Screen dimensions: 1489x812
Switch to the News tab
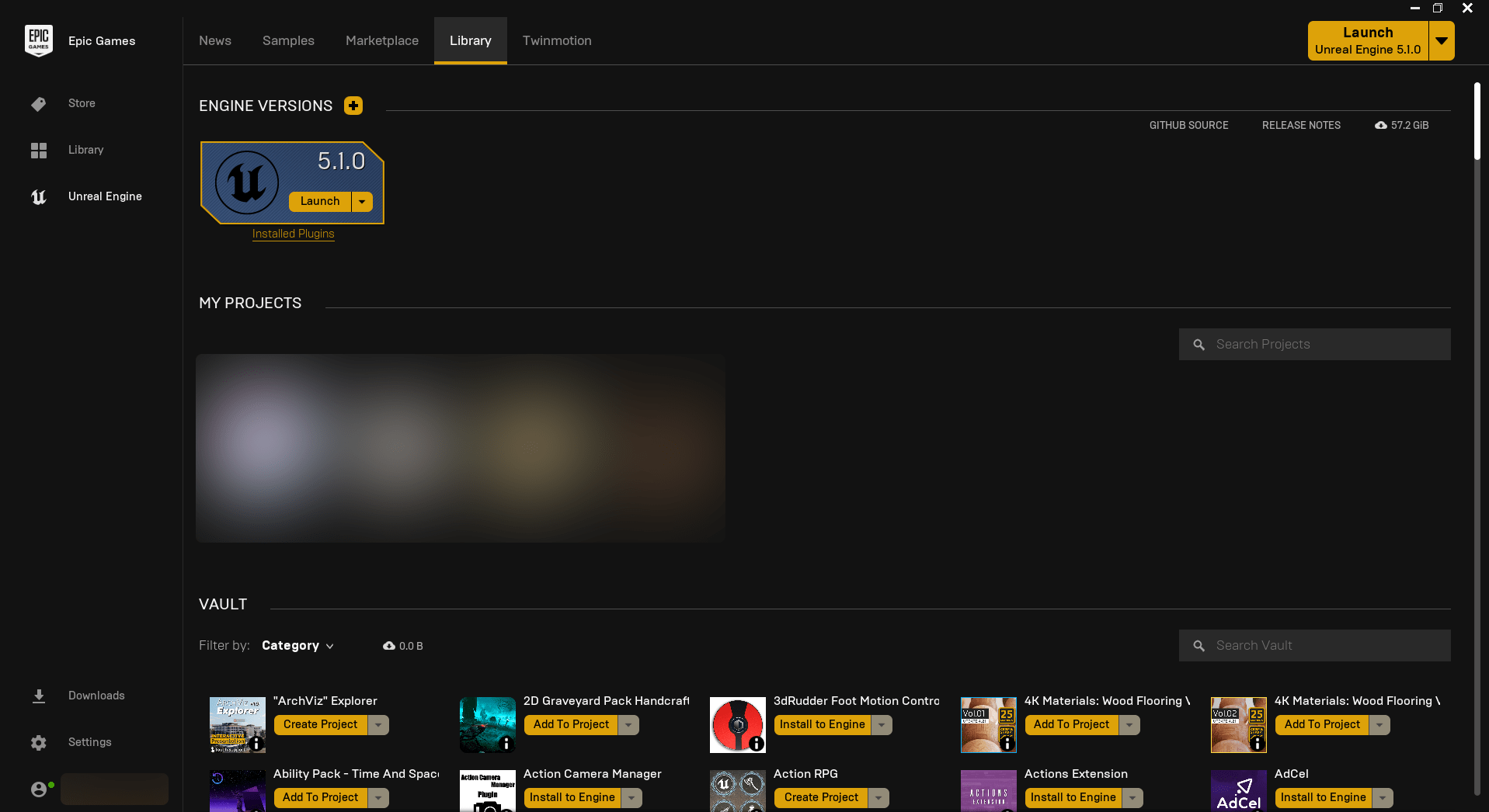point(215,41)
